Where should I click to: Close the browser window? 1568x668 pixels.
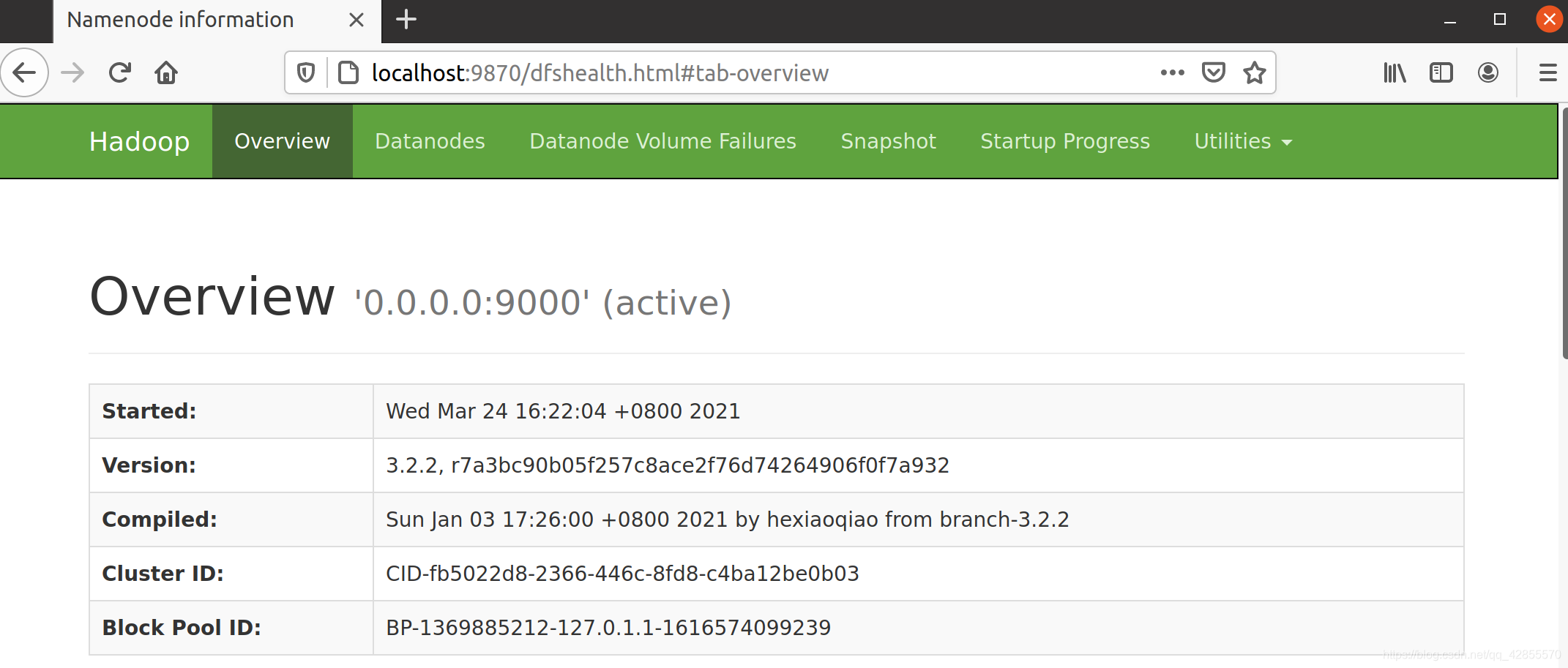[x=1549, y=20]
